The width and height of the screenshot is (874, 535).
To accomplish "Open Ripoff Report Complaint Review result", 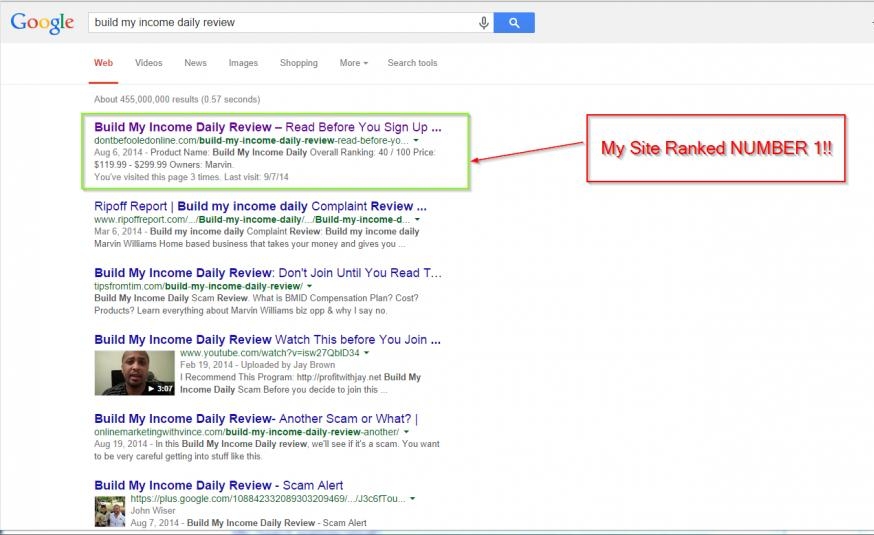I will coord(260,206).
